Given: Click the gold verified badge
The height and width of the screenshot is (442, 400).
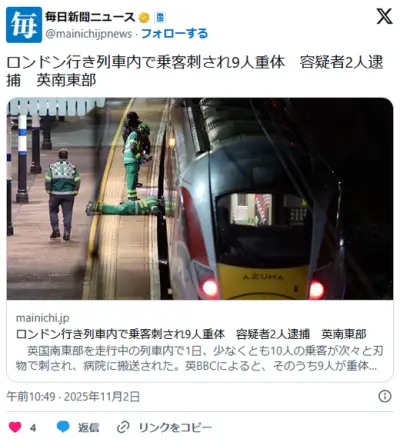Looking at the screenshot, I should click(x=144, y=17).
